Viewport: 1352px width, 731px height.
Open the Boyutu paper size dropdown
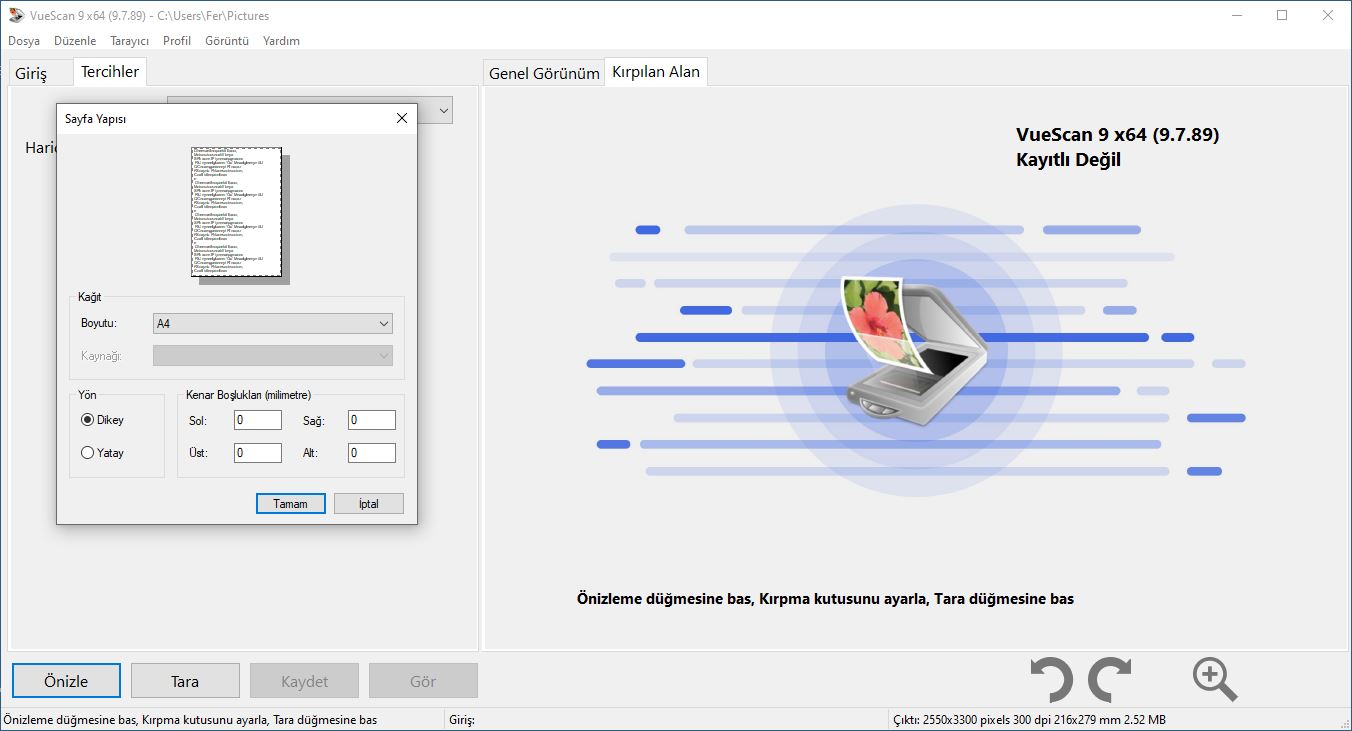pos(272,324)
